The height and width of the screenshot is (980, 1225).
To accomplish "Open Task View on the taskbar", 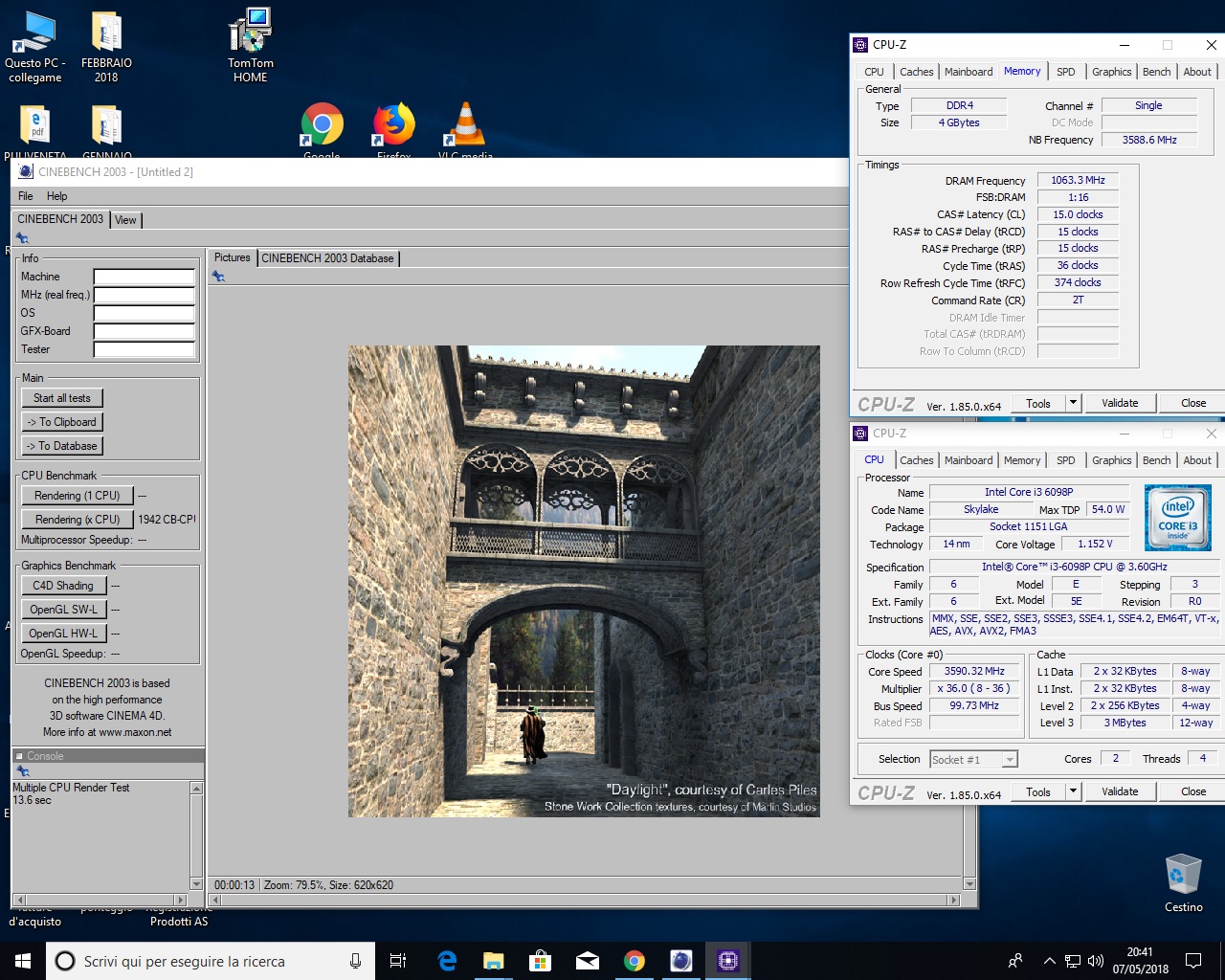I will click(398, 961).
